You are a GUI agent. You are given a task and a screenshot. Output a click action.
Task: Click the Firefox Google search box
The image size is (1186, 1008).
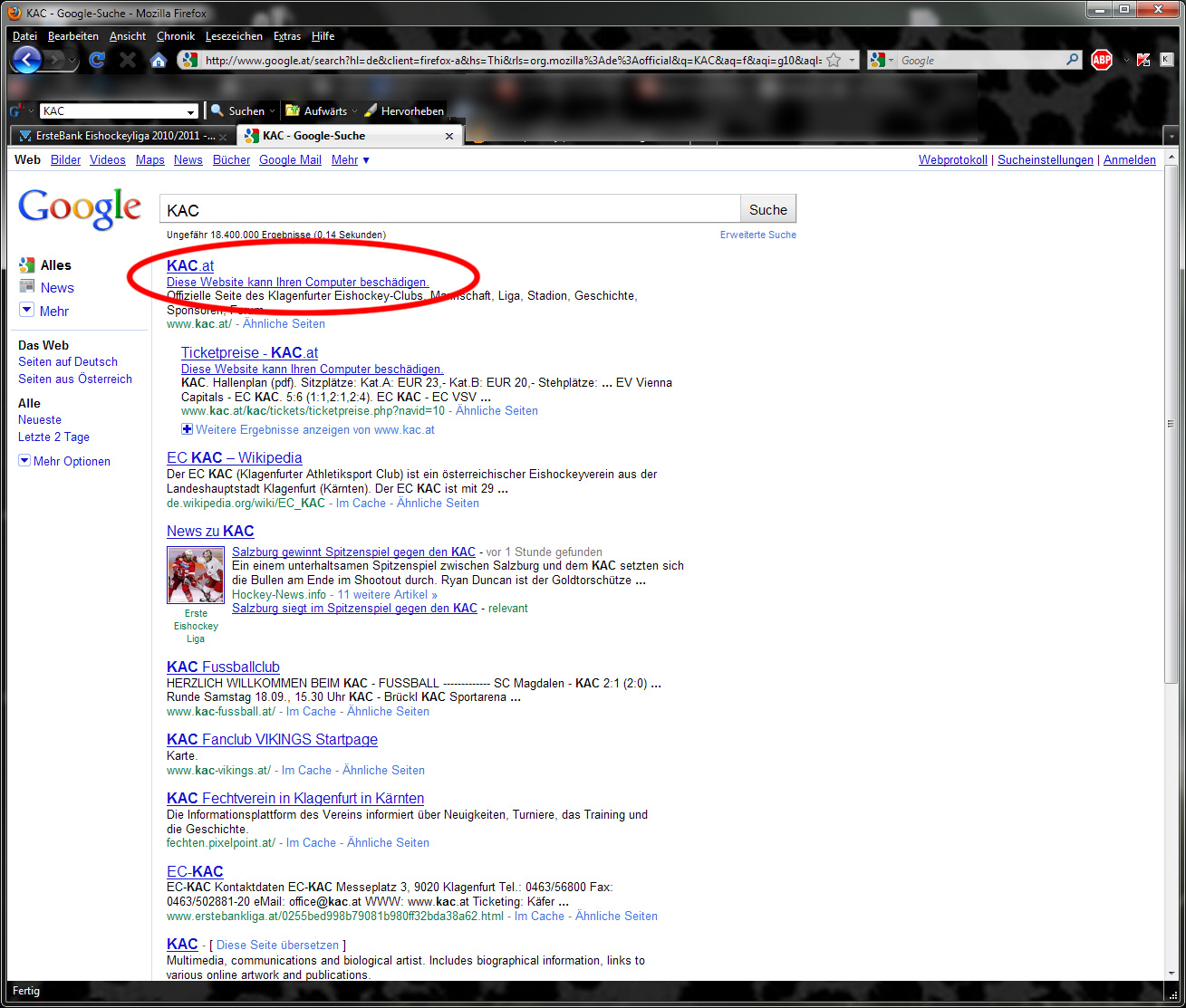click(x=980, y=60)
